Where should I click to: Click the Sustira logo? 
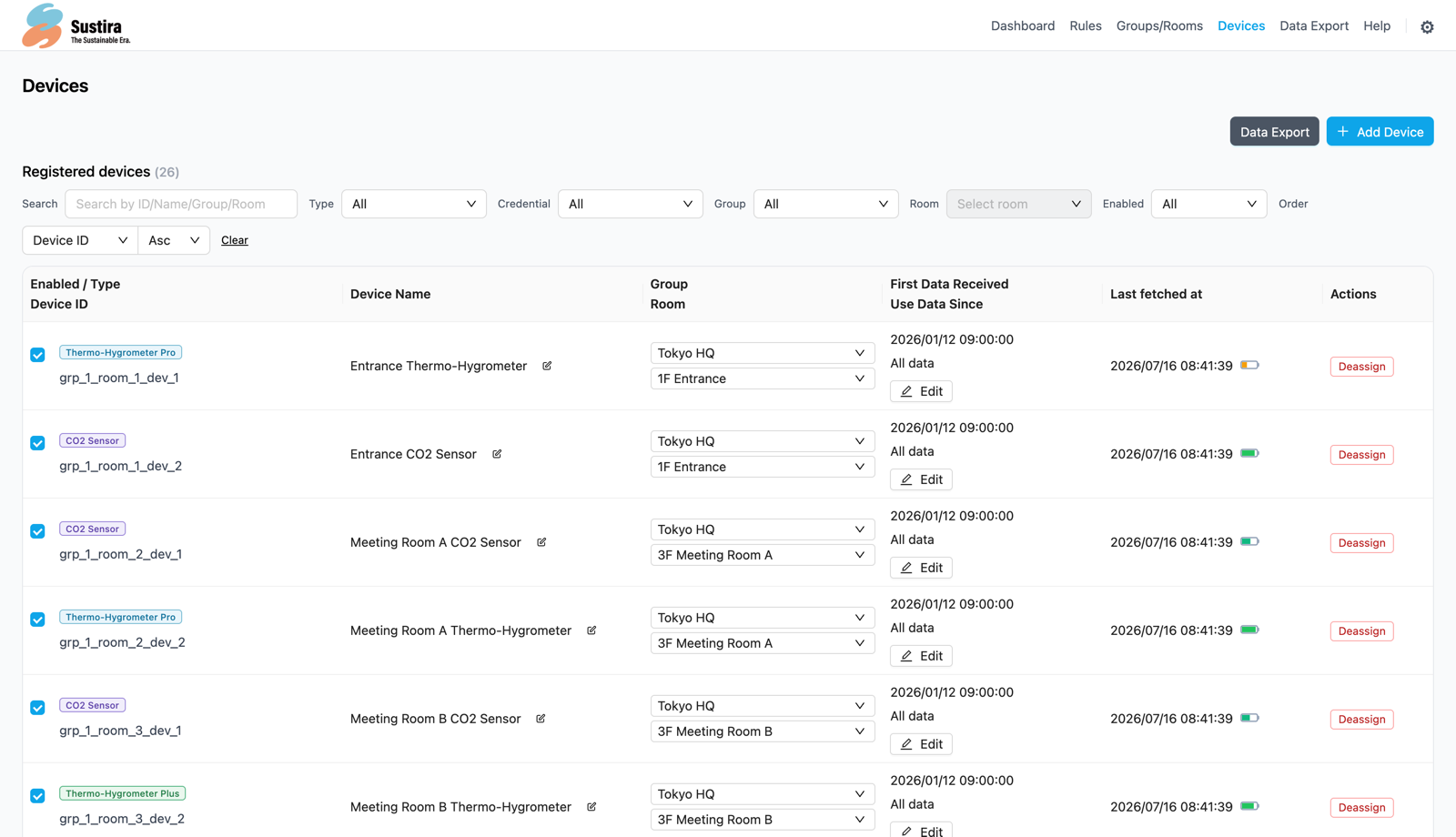pos(76,25)
